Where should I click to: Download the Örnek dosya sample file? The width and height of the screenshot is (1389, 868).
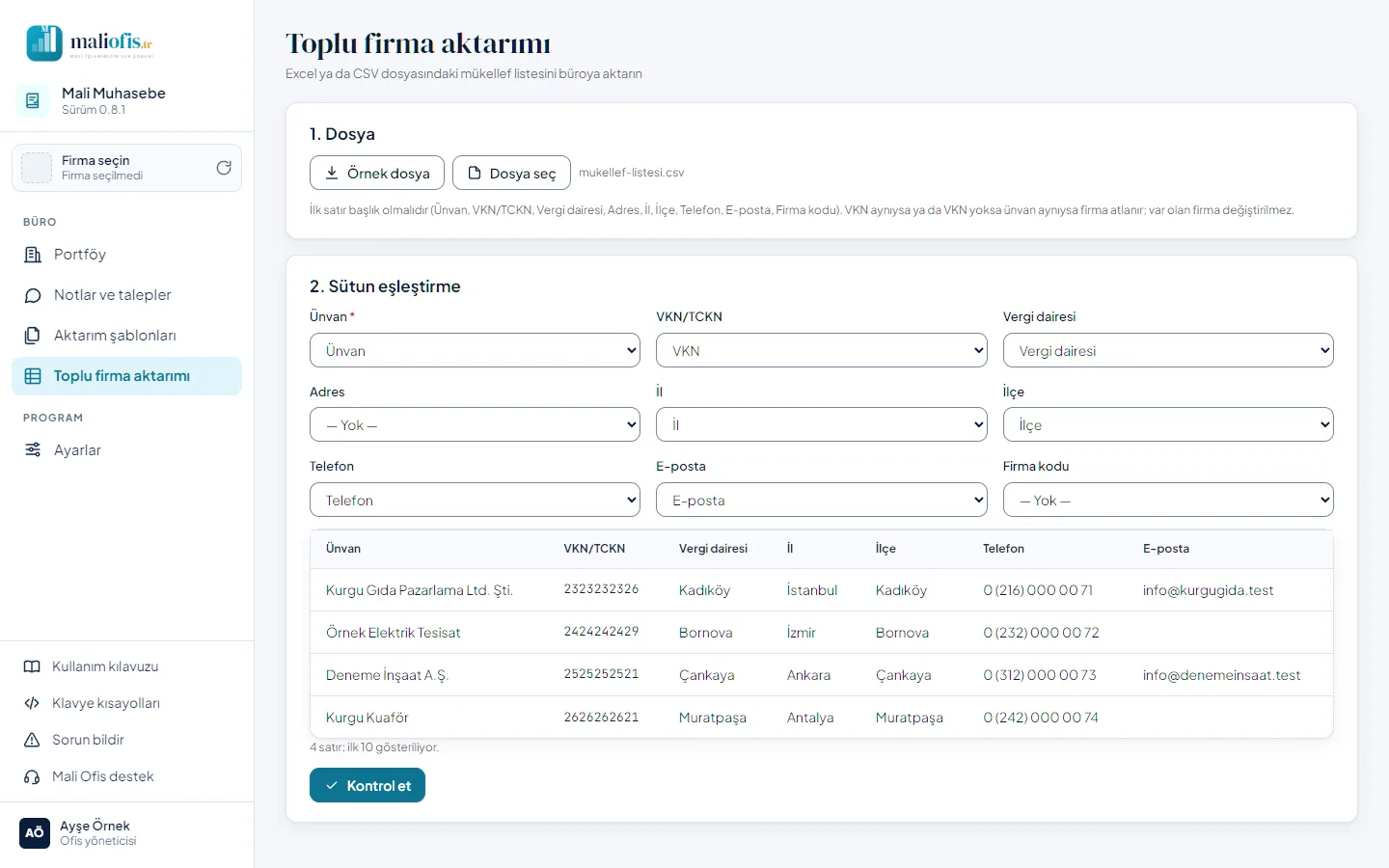377,173
